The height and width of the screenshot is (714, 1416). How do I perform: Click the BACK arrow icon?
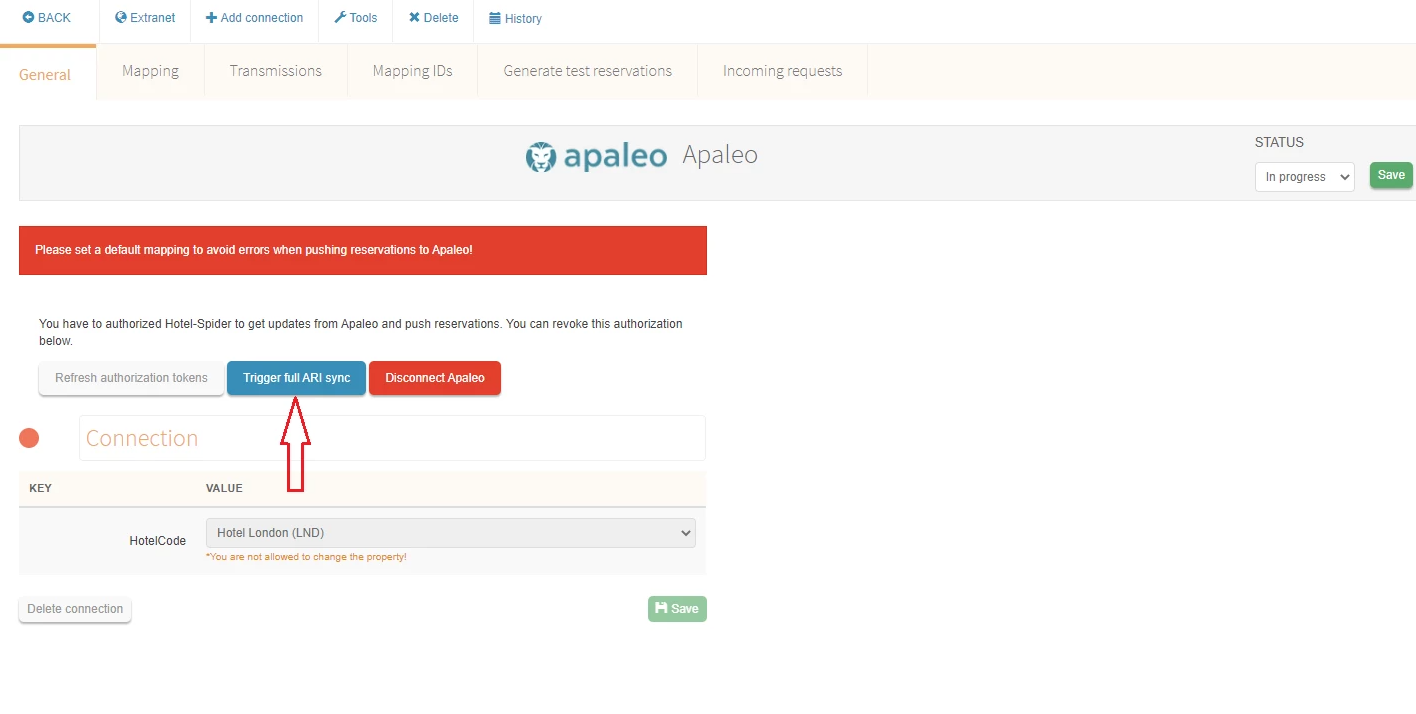pyautogui.click(x=28, y=18)
